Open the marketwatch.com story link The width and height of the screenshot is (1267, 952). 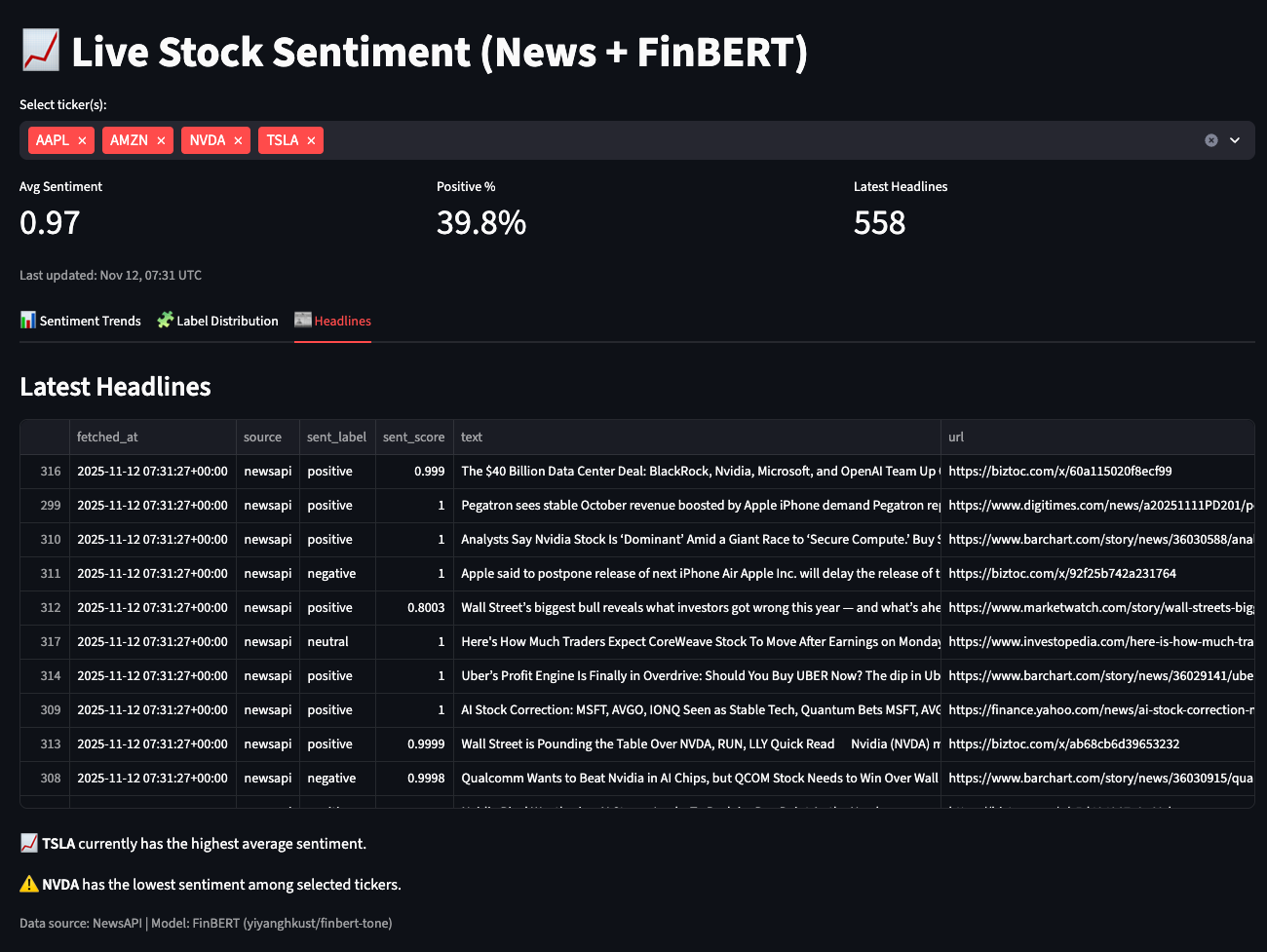[1099, 608]
